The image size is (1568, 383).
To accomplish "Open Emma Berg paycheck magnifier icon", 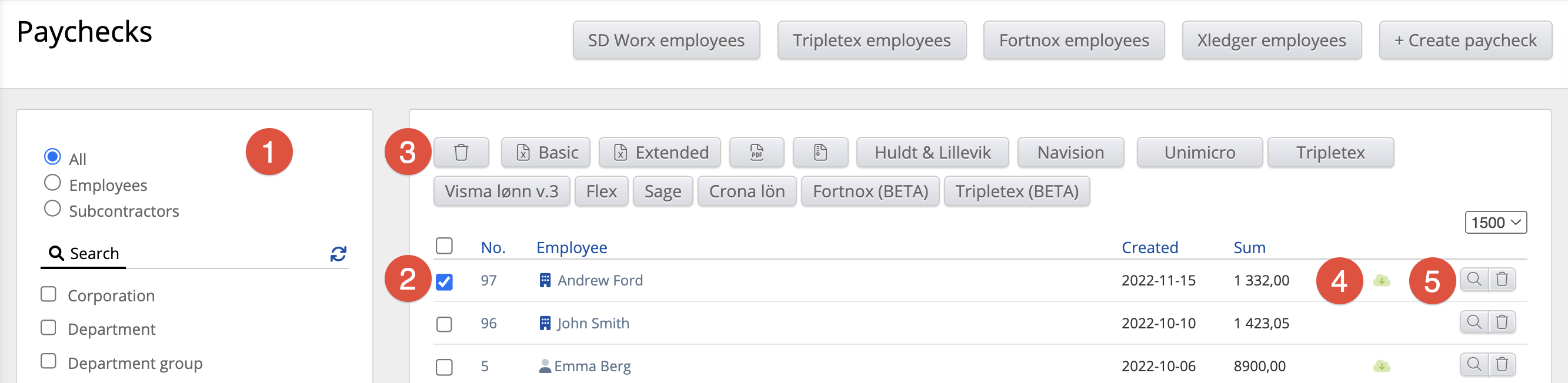I will 1474,365.
